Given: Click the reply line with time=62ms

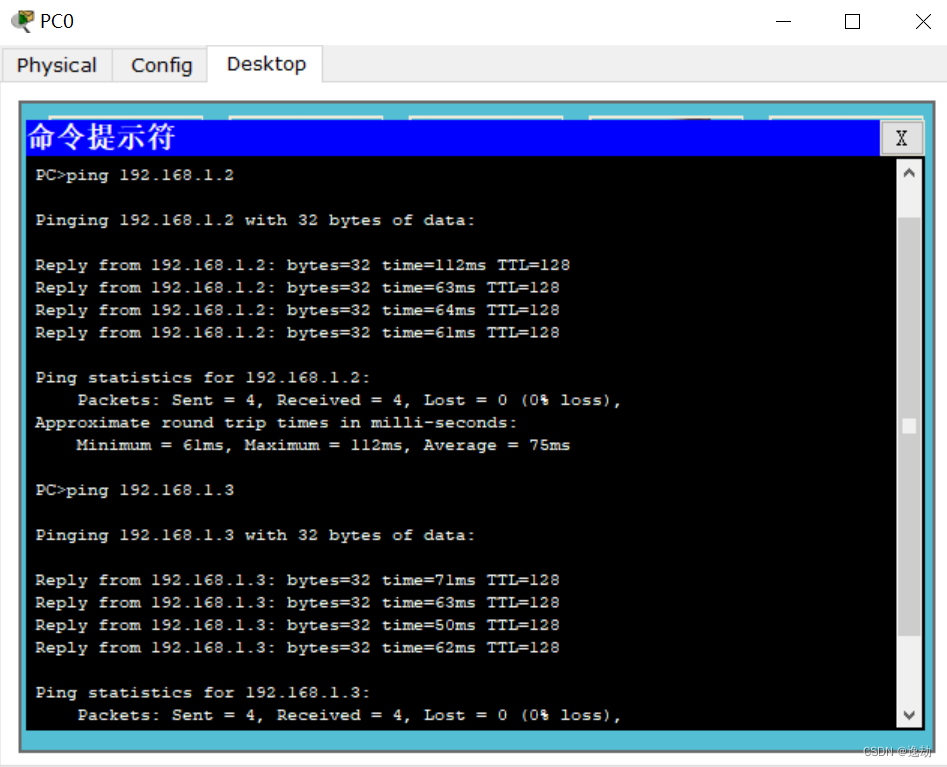Looking at the screenshot, I should (x=297, y=647).
